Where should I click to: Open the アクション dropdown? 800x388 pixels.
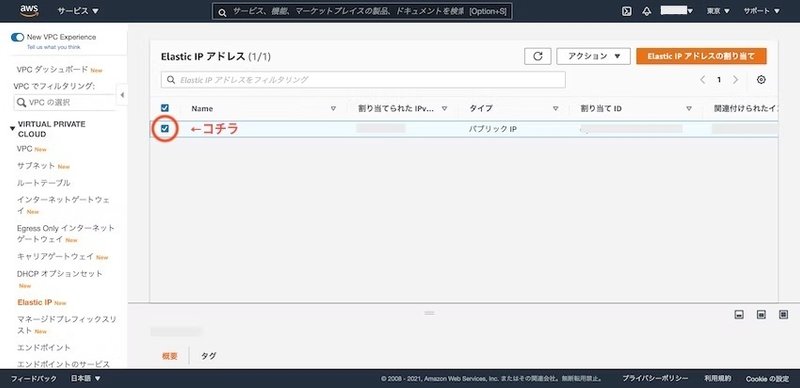click(x=593, y=56)
